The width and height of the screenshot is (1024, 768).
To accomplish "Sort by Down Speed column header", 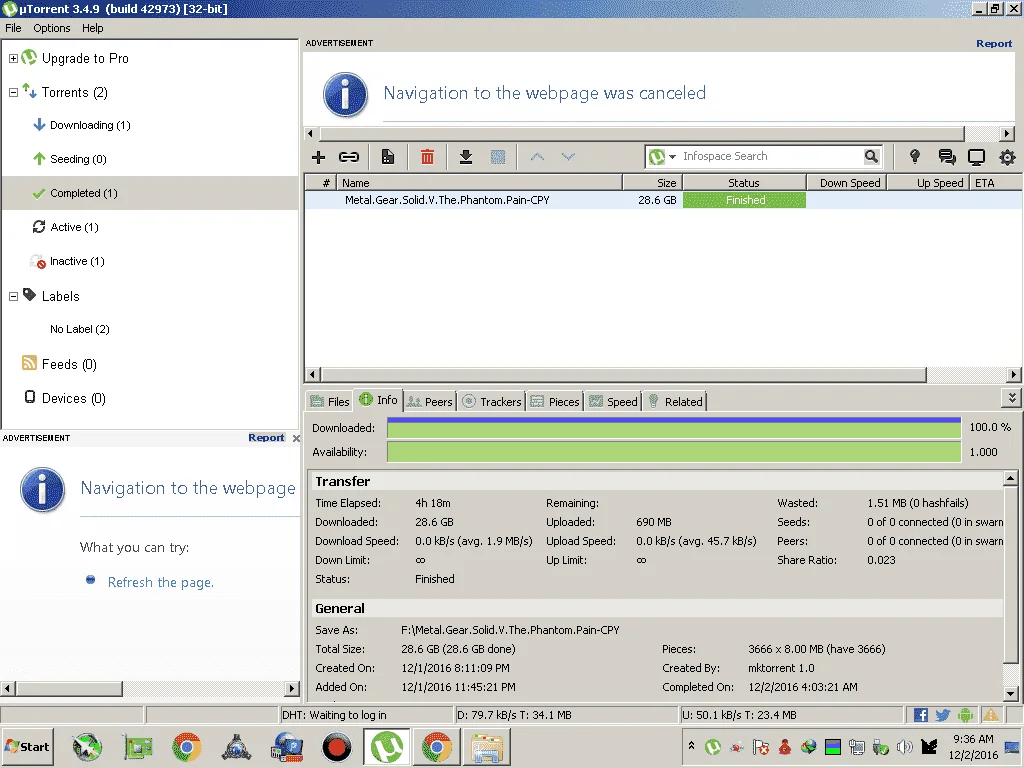I will pyautogui.click(x=848, y=183).
